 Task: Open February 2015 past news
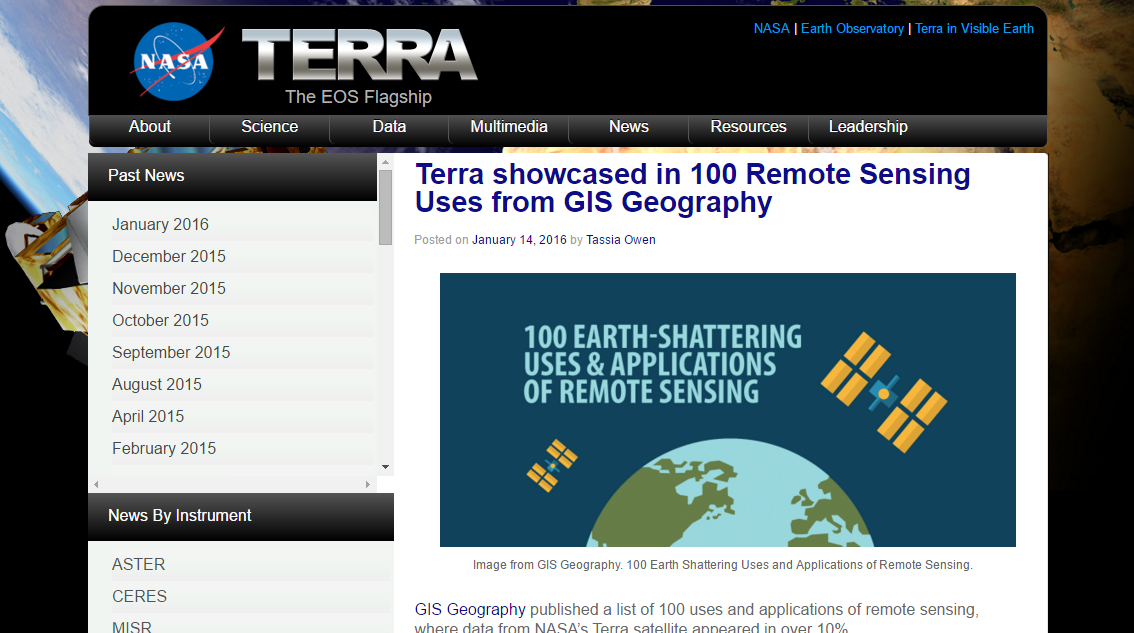click(164, 448)
